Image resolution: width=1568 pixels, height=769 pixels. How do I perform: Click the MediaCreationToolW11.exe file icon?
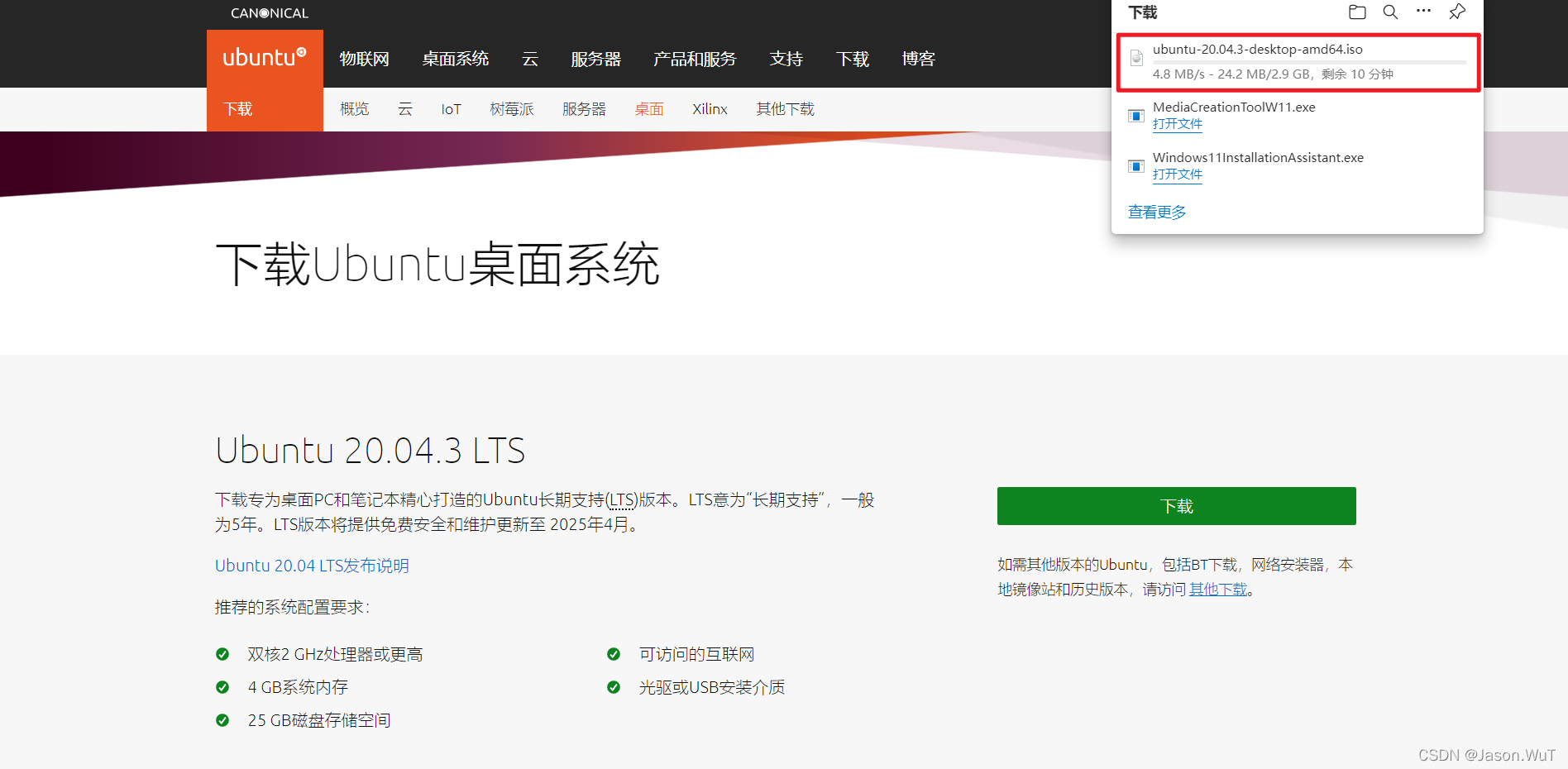pyautogui.click(x=1136, y=116)
